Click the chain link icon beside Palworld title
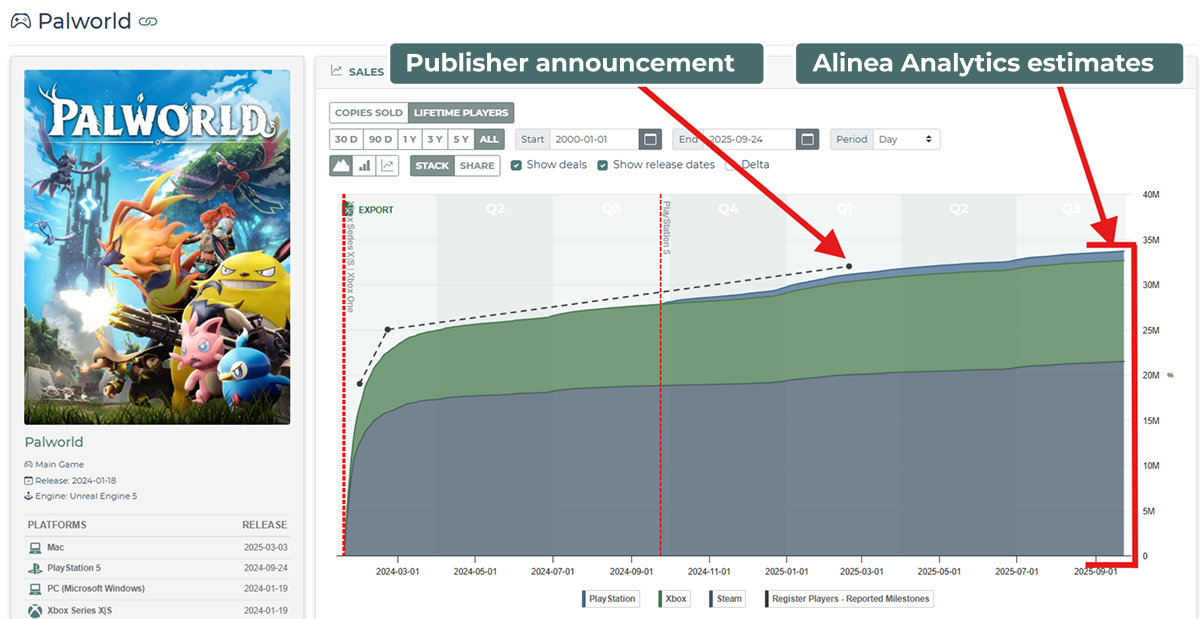 pyautogui.click(x=148, y=21)
